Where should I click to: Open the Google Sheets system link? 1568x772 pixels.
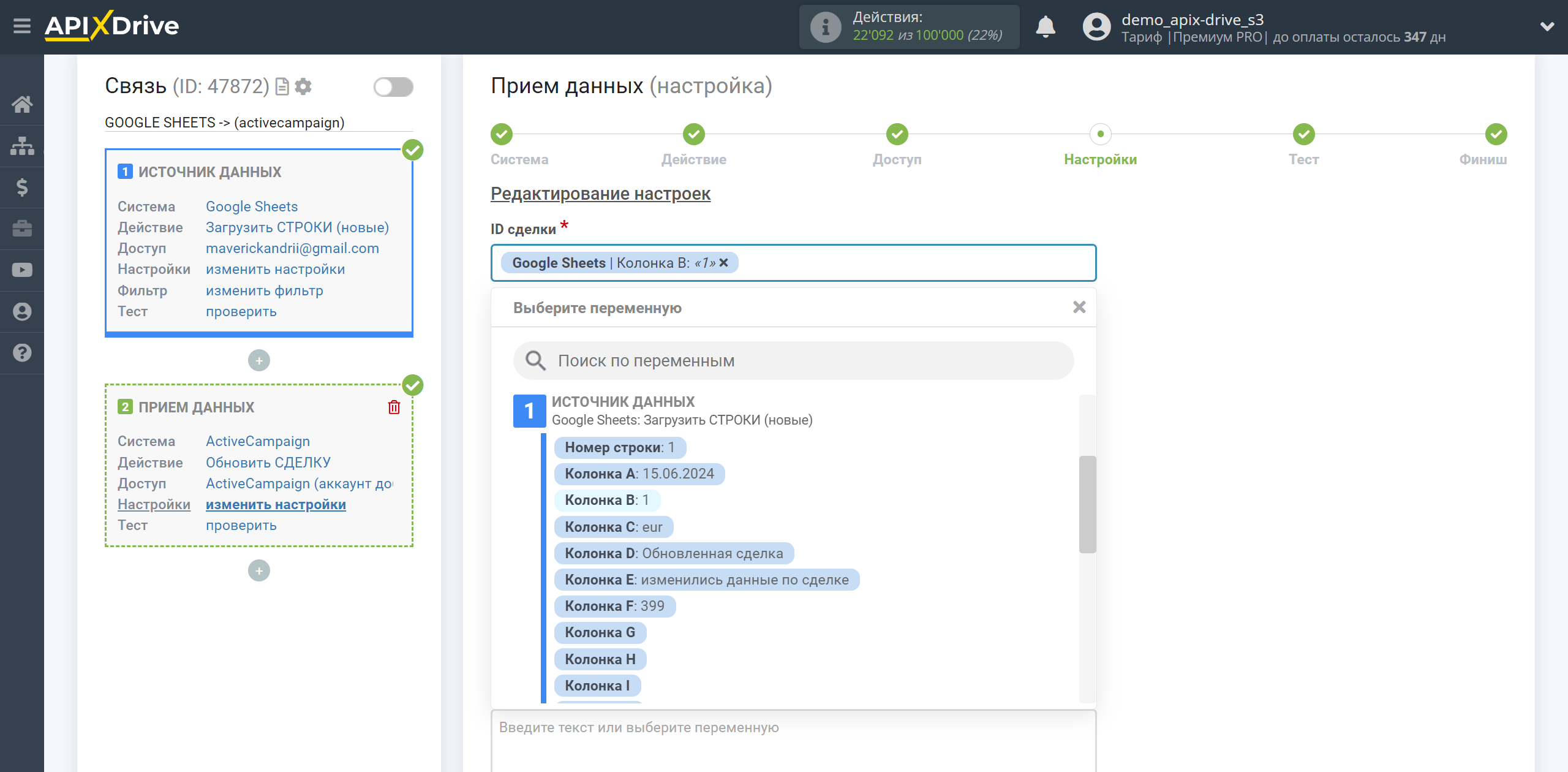(252, 206)
